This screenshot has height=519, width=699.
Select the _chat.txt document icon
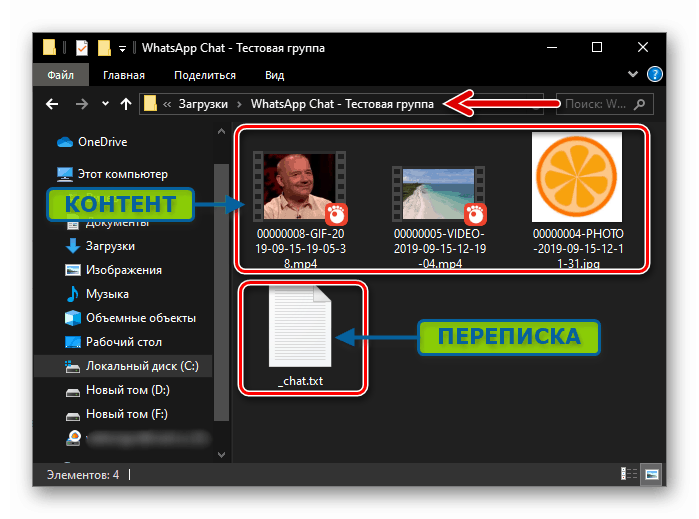[x=300, y=326]
